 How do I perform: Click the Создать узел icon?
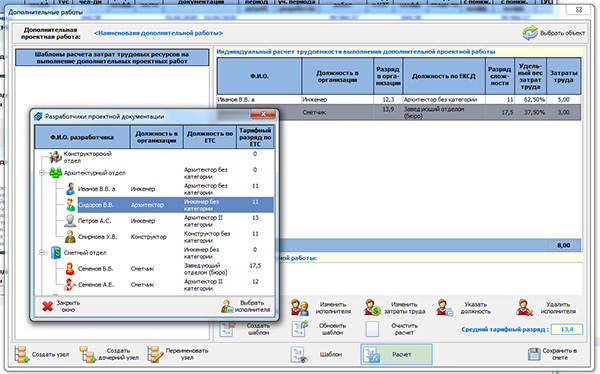pyautogui.click(x=21, y=354)
